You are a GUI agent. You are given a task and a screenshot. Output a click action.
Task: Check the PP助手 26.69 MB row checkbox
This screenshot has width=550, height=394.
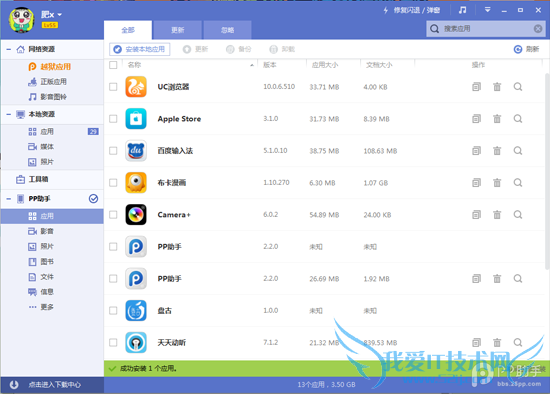[113, 279]
